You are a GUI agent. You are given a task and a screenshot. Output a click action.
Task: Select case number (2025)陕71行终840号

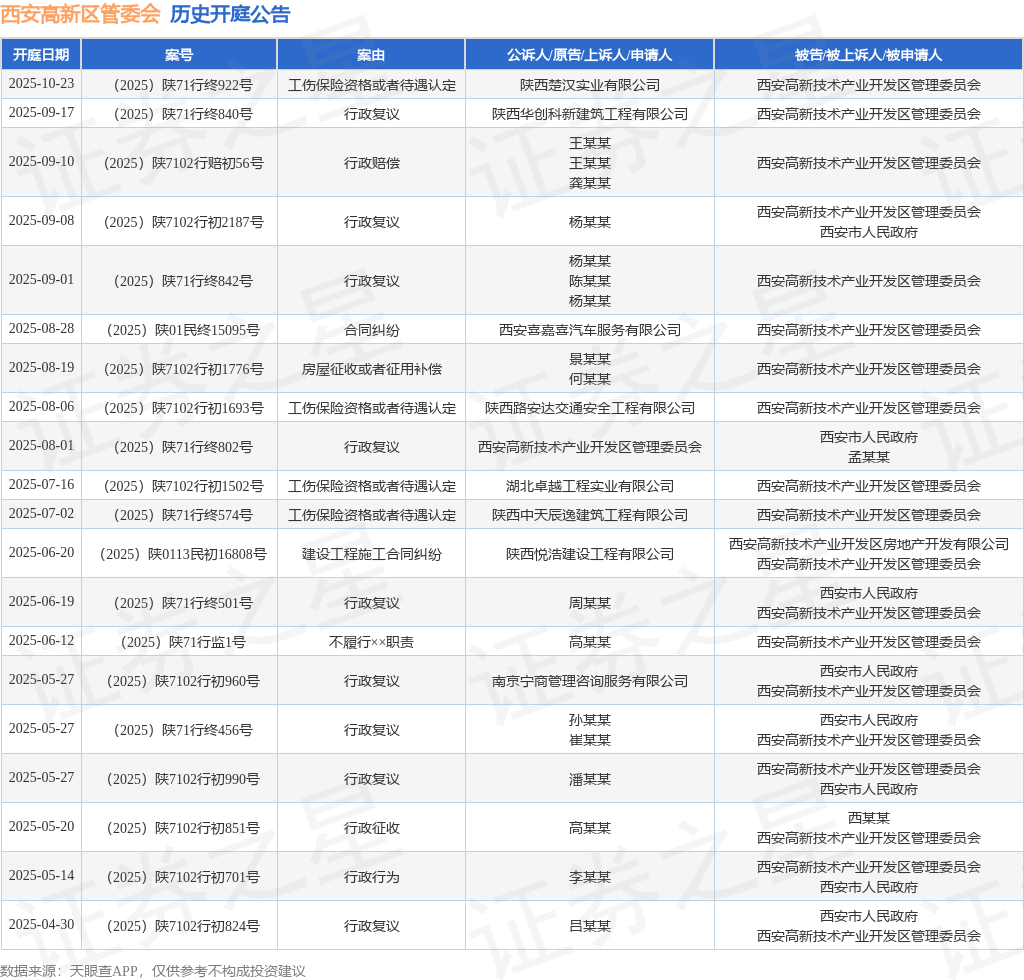tap(180, 114)
